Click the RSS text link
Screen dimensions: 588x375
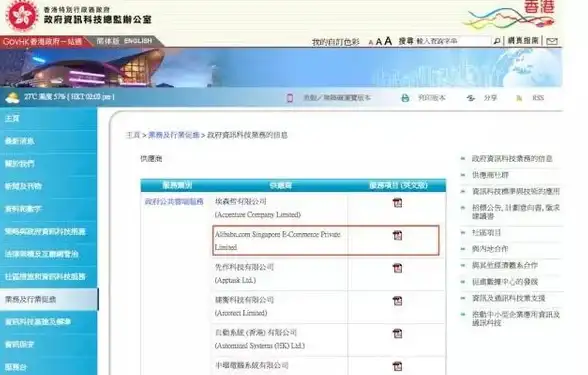[x=538, y=98]
